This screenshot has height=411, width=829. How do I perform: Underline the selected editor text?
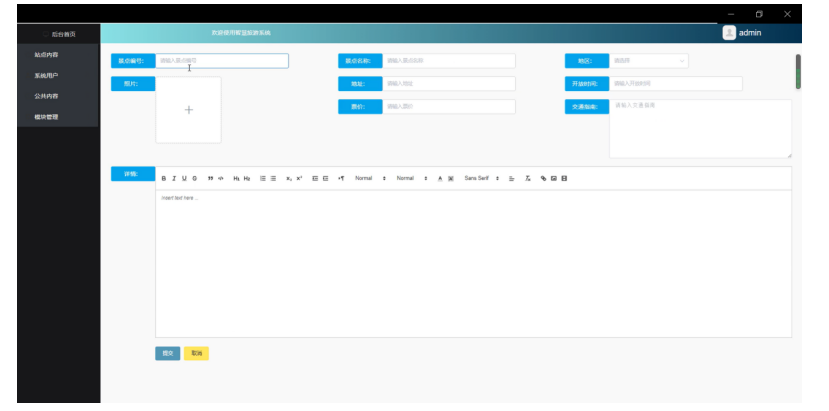(x=184, y=179)
